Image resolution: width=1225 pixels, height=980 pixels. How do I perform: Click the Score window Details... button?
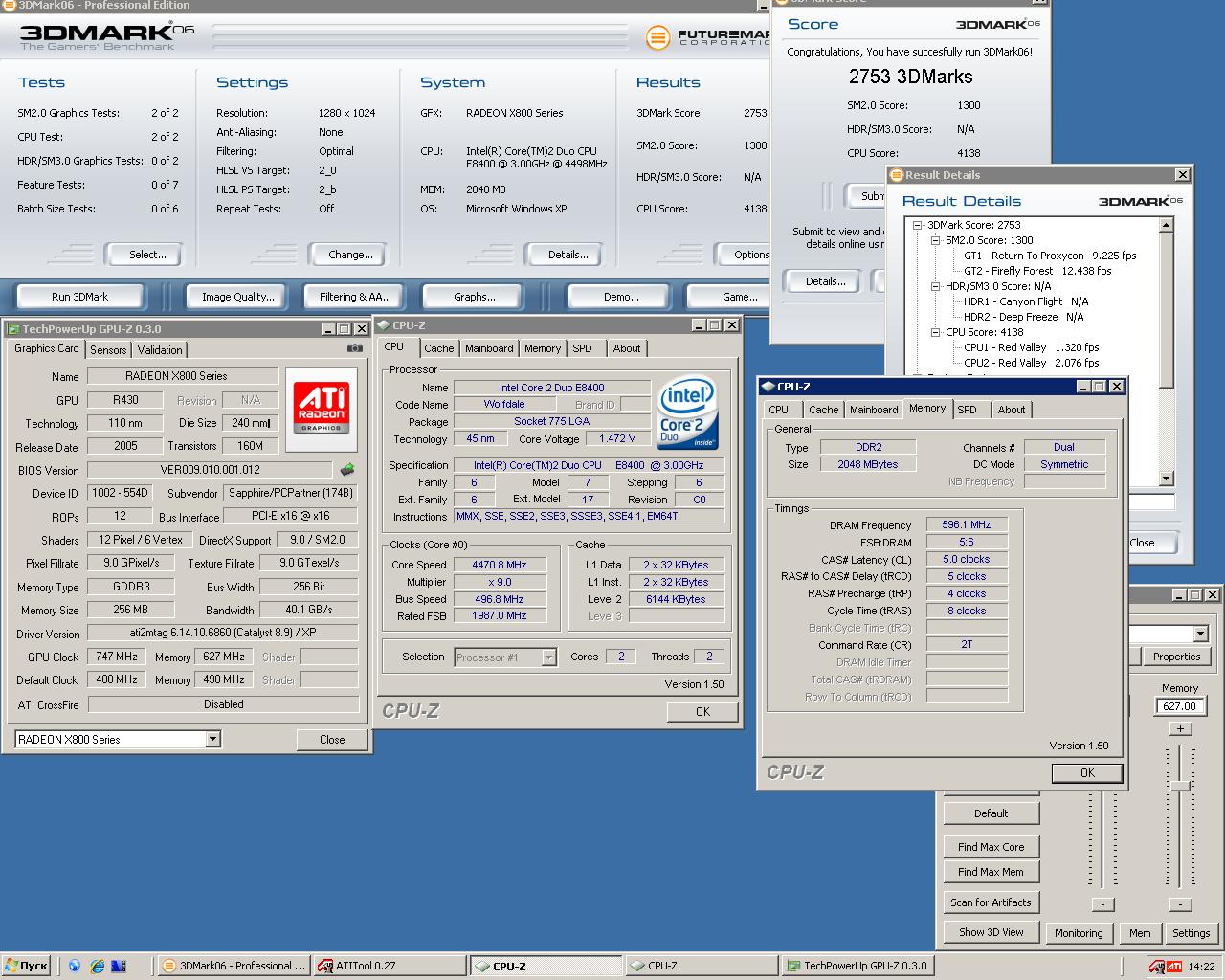[825, 281]
